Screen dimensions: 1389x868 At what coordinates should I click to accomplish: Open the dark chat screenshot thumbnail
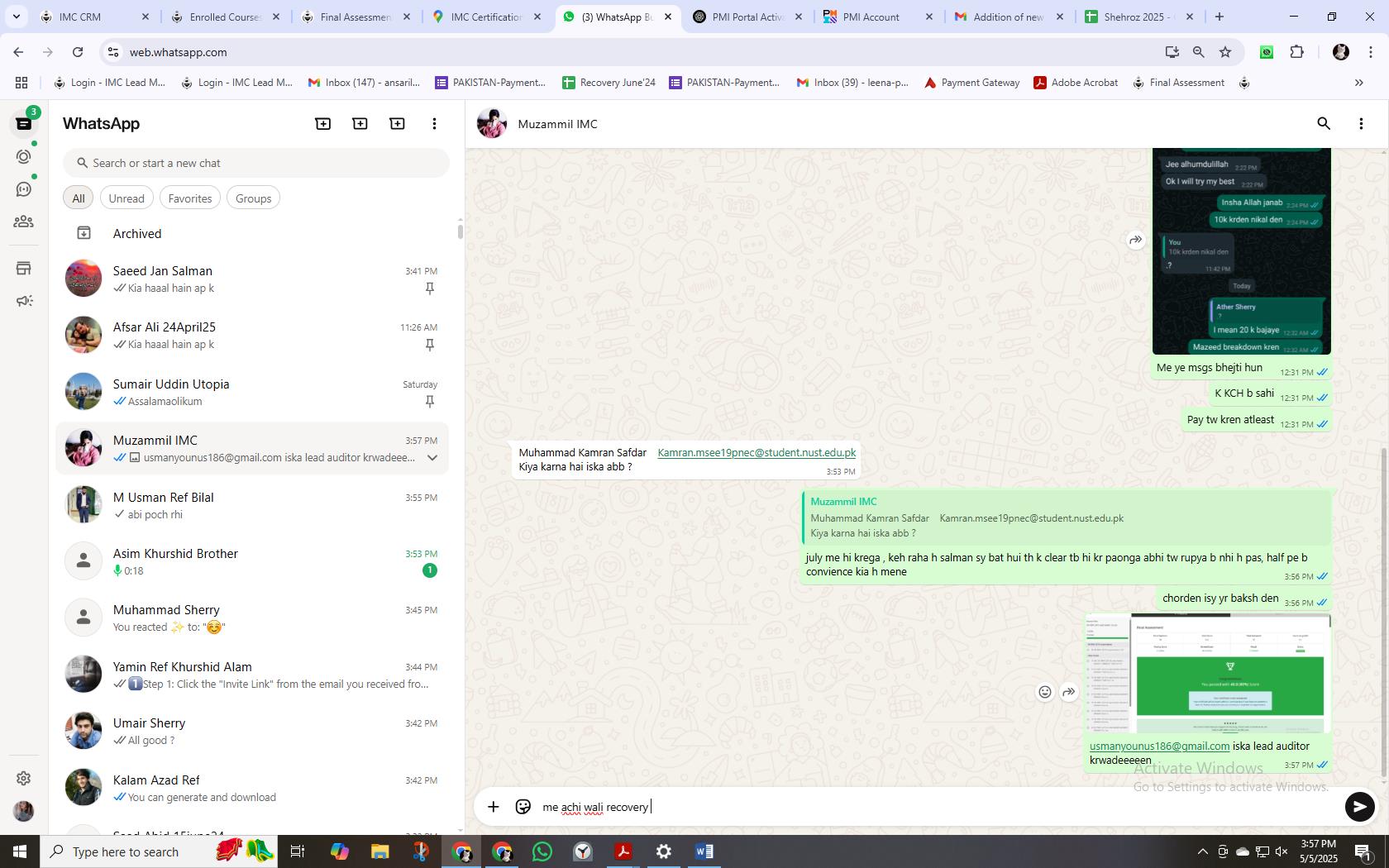(x=1242, y=251)
